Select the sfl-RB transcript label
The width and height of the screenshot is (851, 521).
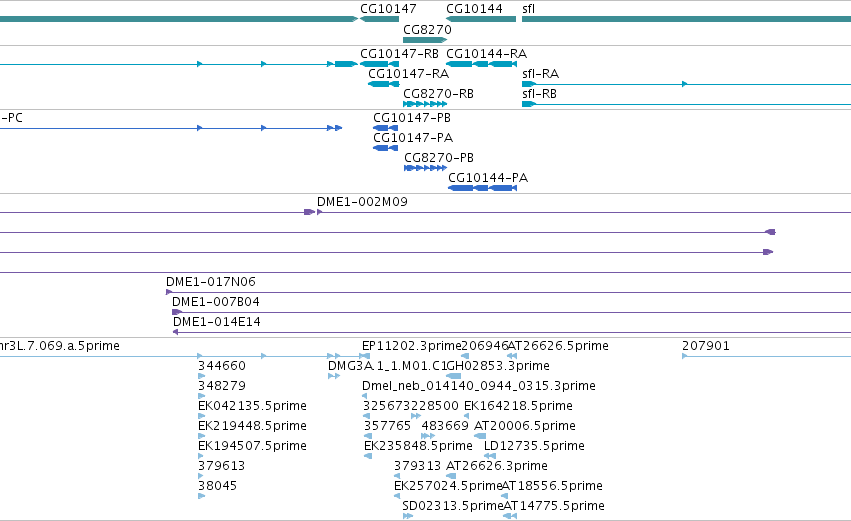pyautogui.click(x=539, y=94)
